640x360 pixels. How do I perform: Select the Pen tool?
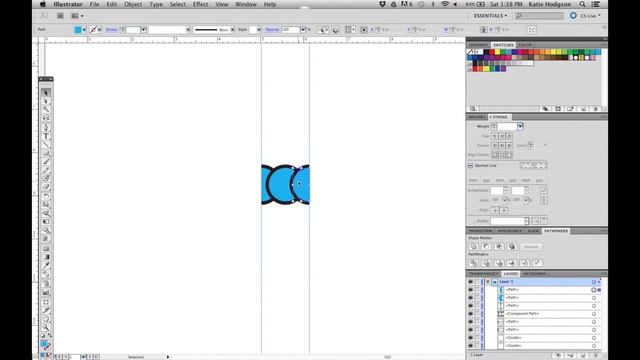(46, 127)
